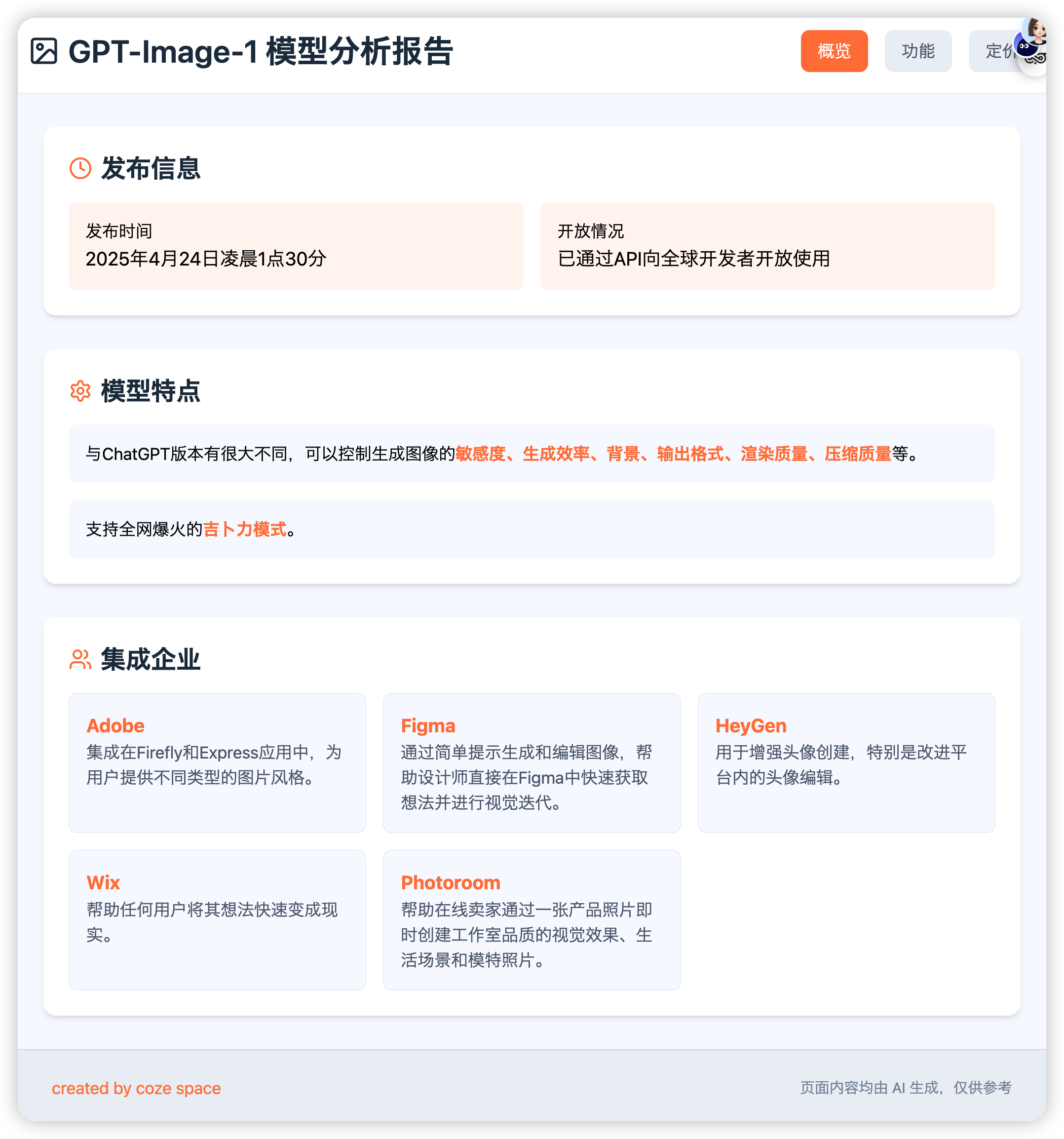Select the Figma company card
Screen dimensions: 1064x1139
click(532, 762)
